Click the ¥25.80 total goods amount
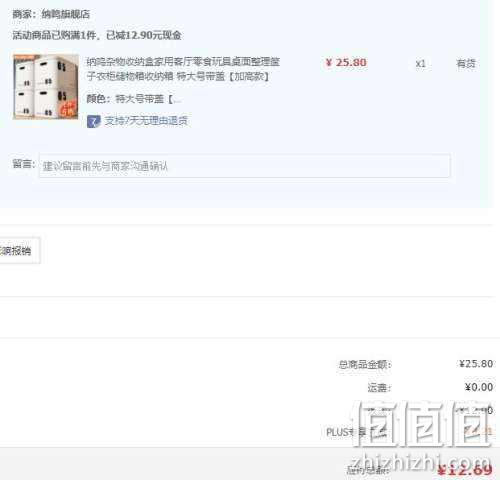 point(476,364)
